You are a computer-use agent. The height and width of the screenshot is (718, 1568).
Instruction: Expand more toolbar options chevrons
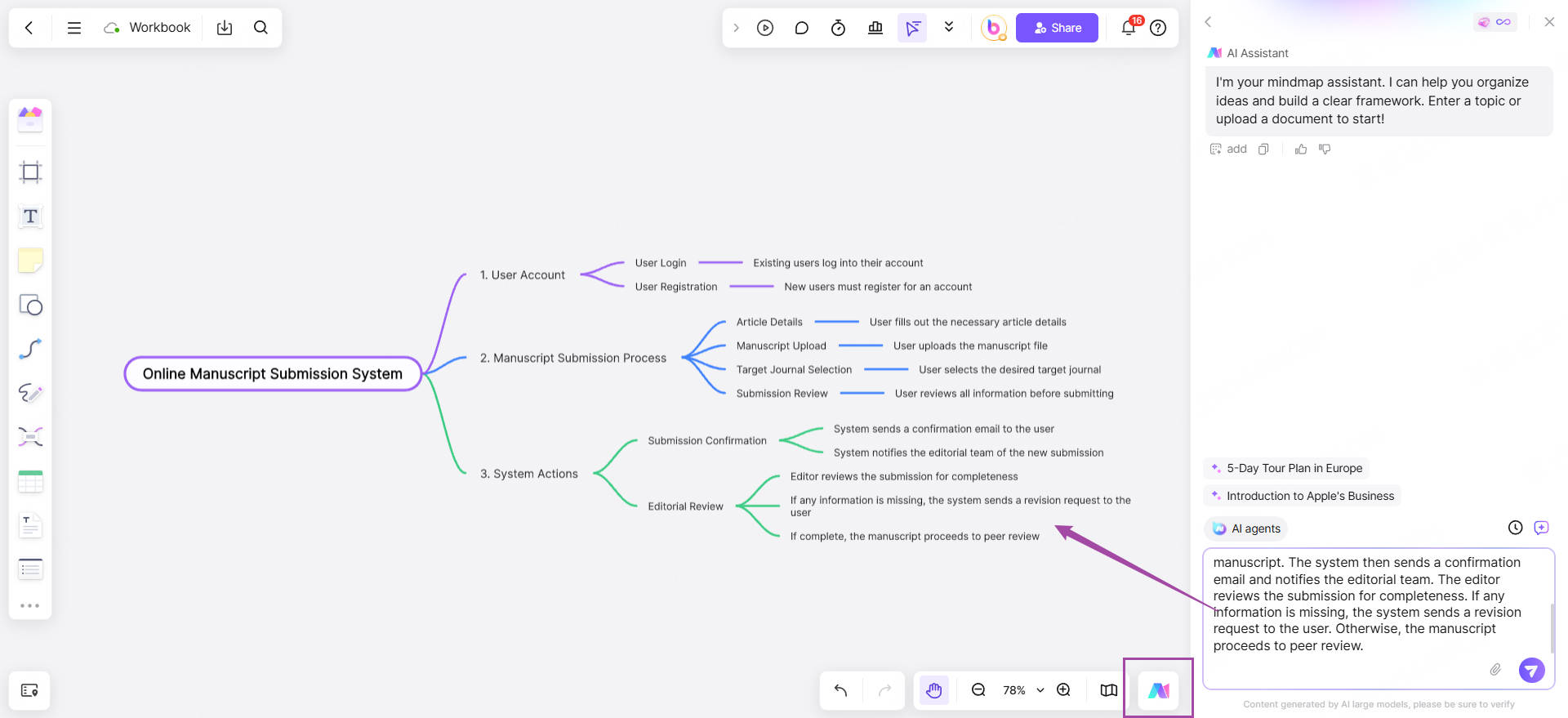pyautogui.click(x=949, y=28)
